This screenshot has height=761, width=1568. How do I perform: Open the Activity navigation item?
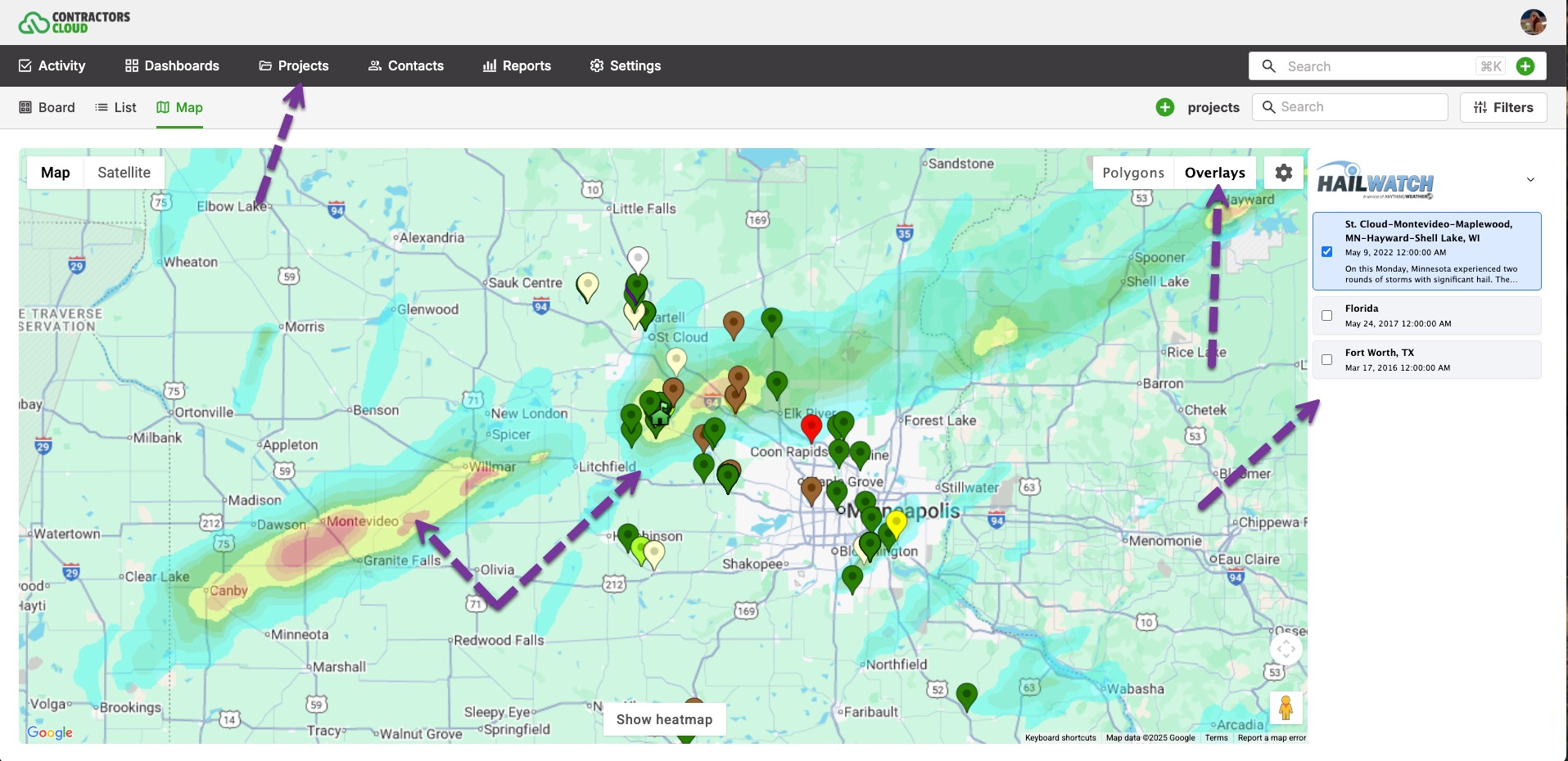(x=52, y=65)
